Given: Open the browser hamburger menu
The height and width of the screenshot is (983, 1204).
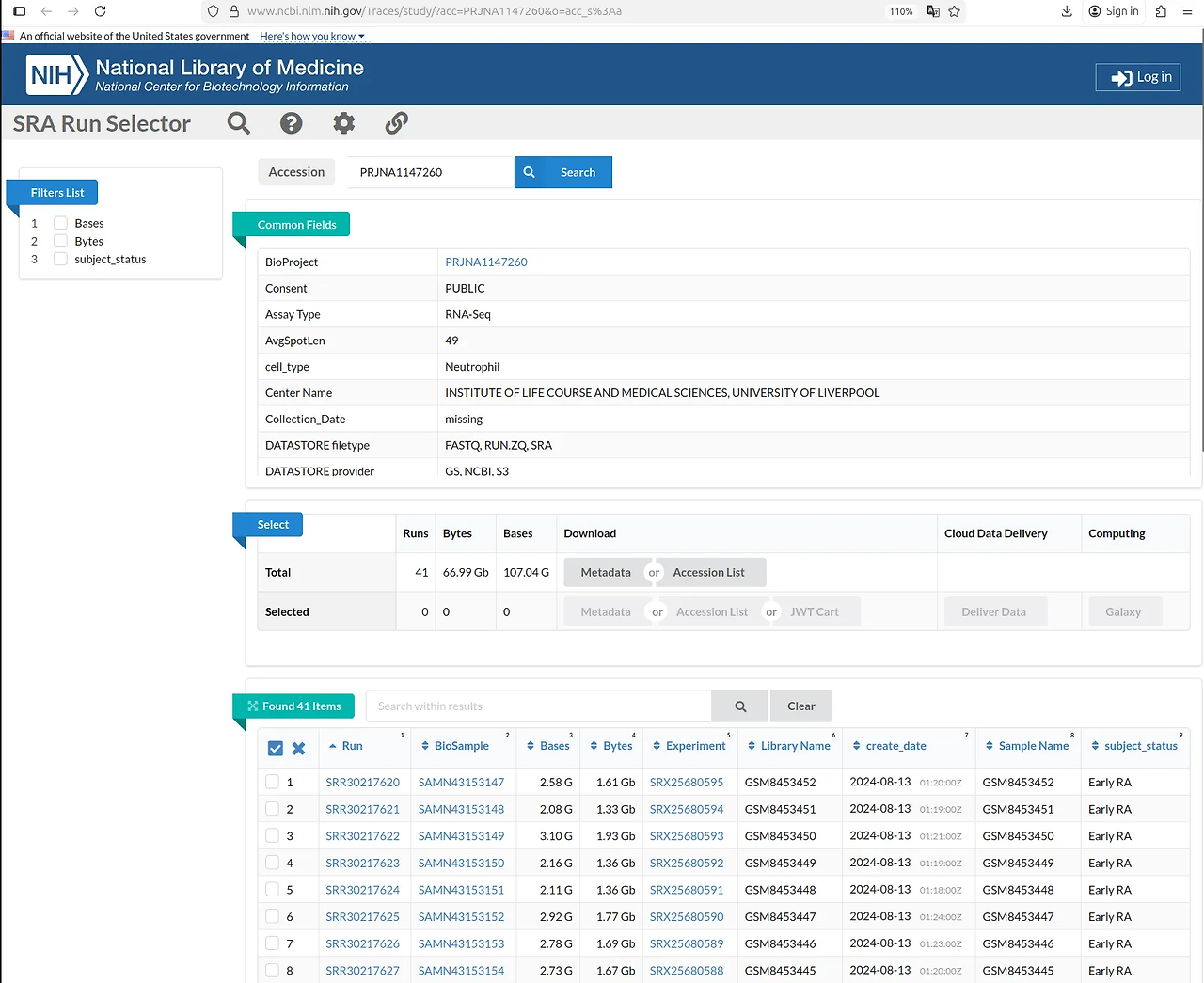Looking at the screenshot, I should (1187, 11).
